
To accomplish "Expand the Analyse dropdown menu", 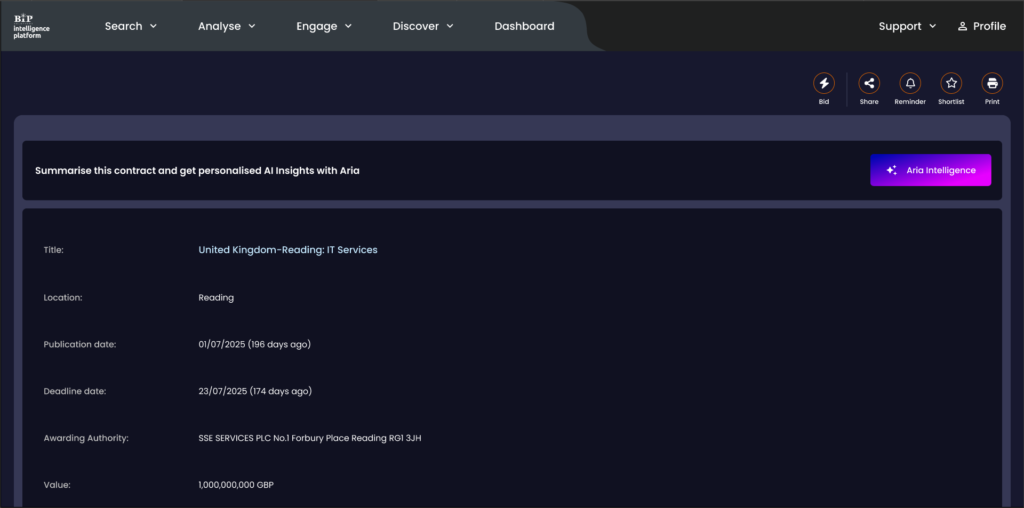I will (227, 26).
